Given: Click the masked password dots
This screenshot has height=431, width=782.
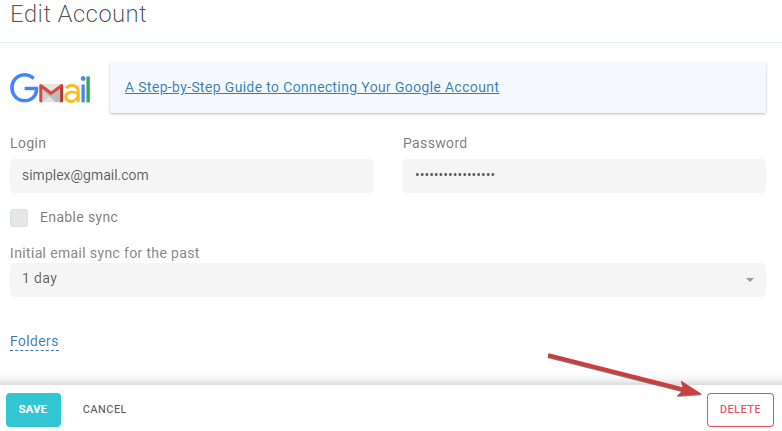Looking at the screenshot, I should coord(455,175).
